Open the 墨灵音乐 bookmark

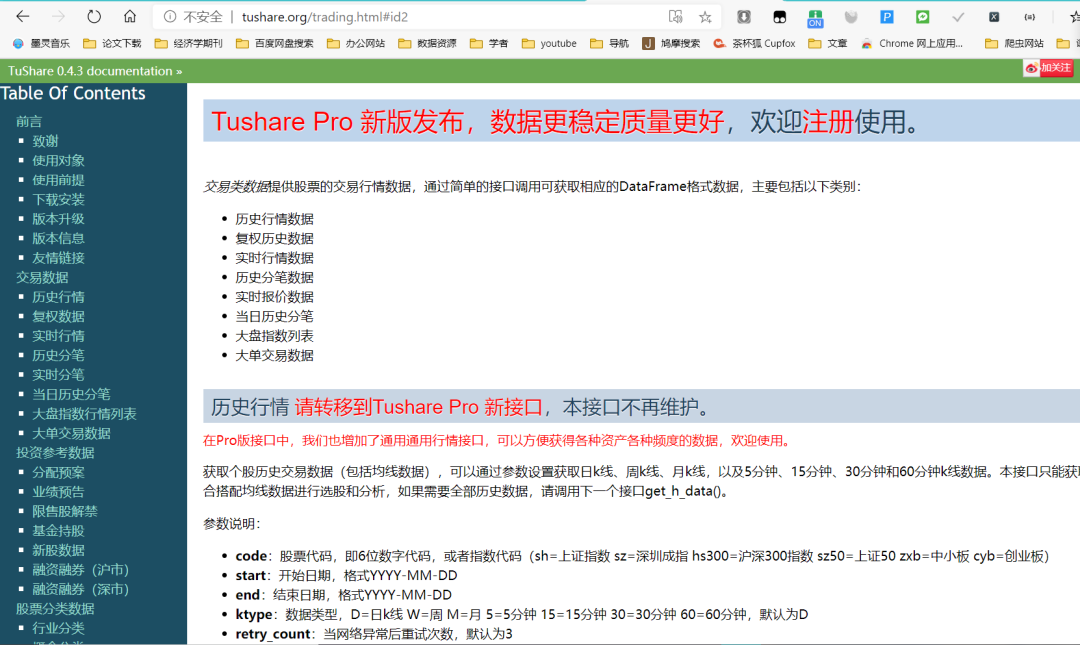click(42, 43)
